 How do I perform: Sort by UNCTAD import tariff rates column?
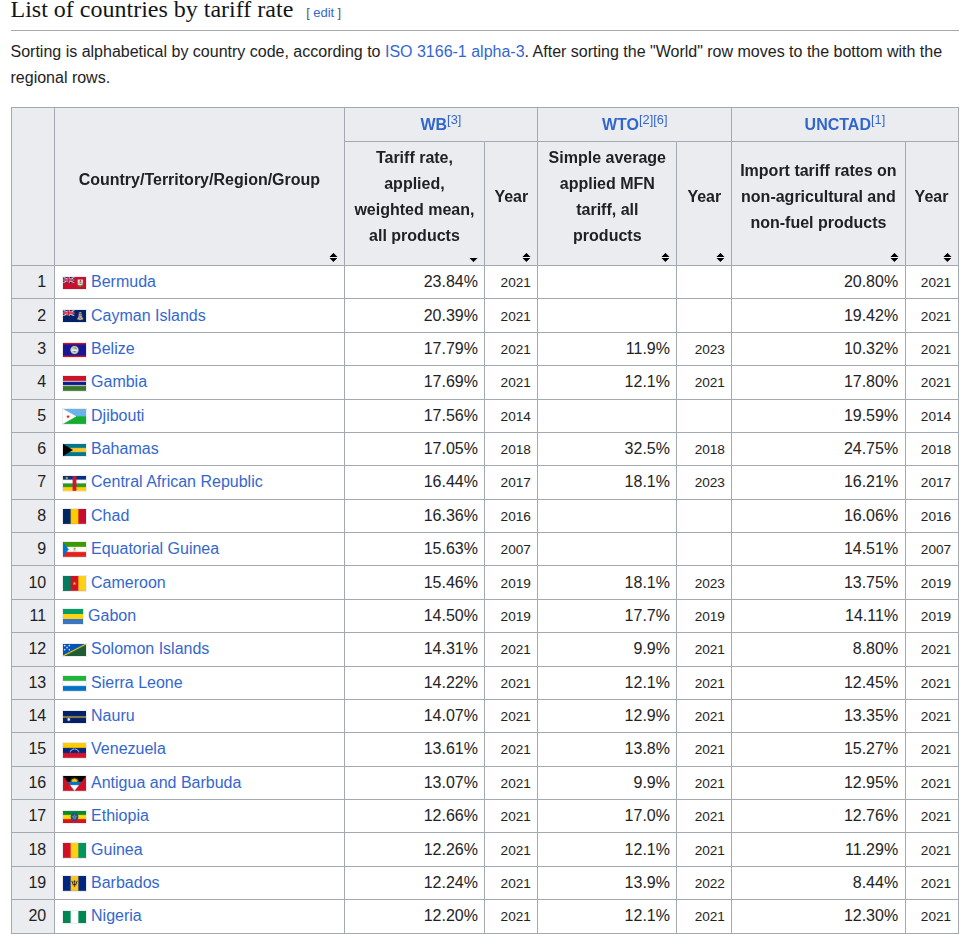click(895, 257)
